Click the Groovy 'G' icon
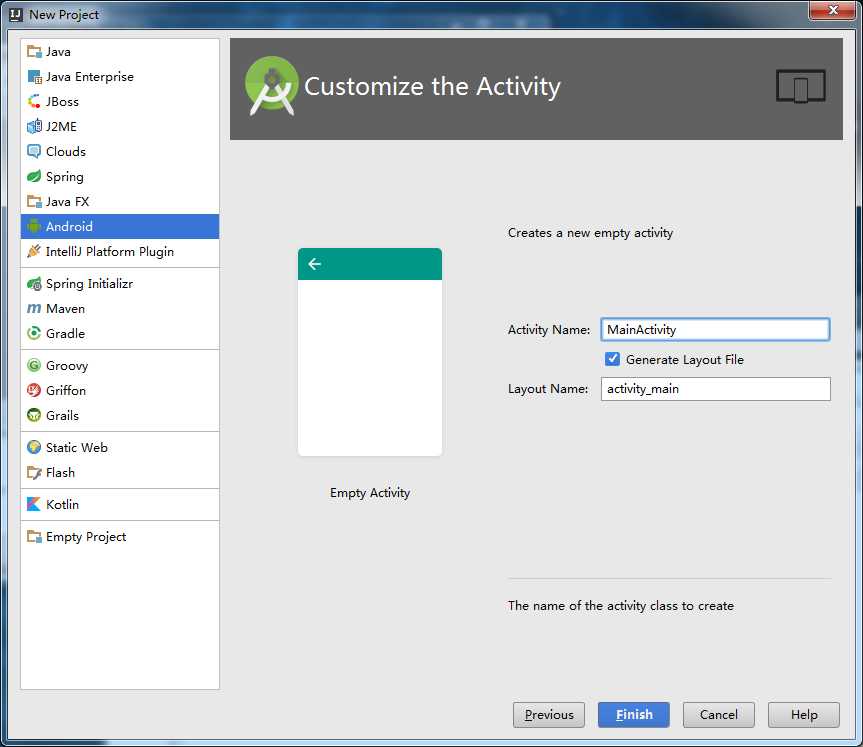 coord(34,365)
